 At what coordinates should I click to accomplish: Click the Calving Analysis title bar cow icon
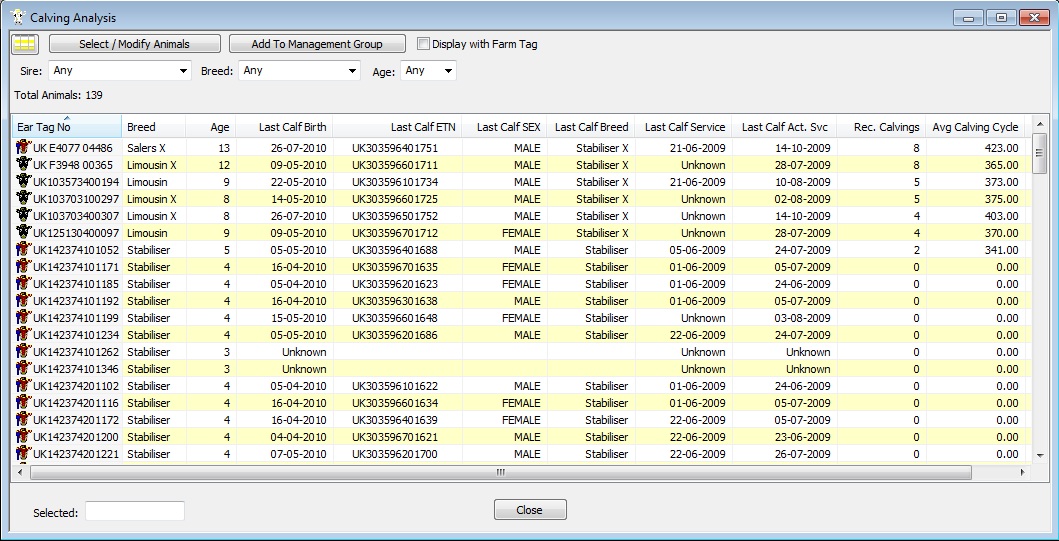(x=19, y=17)
